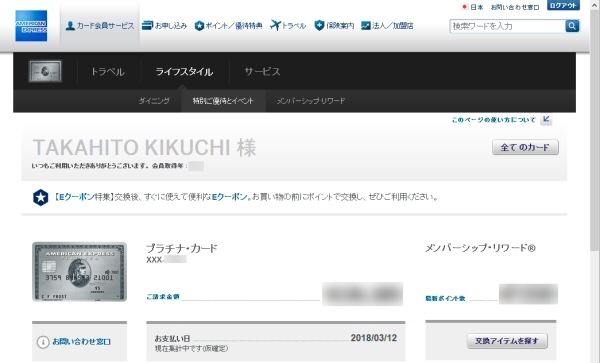
Task: Click the 現在集計中です(仮確定) note
Action: (191, 348)
